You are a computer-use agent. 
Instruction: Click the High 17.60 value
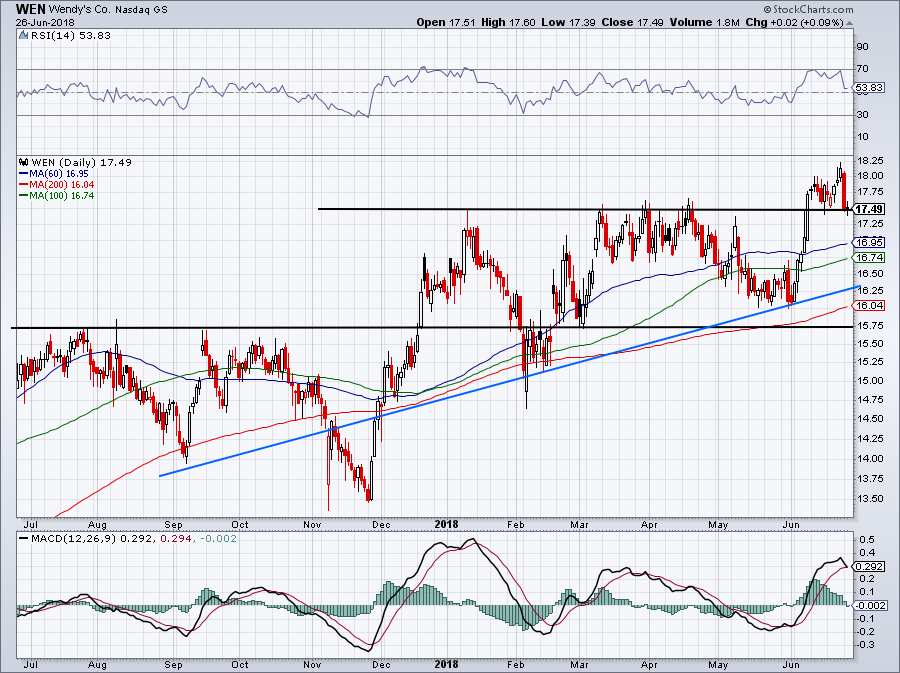pos(508,22)
